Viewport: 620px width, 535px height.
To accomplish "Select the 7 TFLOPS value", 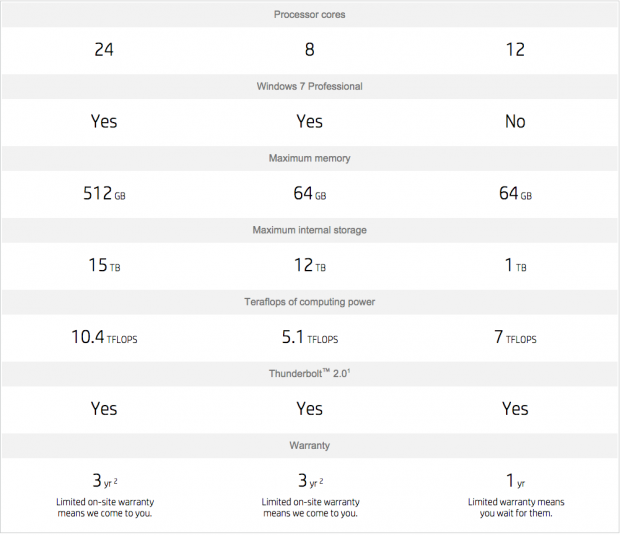I will click(515, 338).
